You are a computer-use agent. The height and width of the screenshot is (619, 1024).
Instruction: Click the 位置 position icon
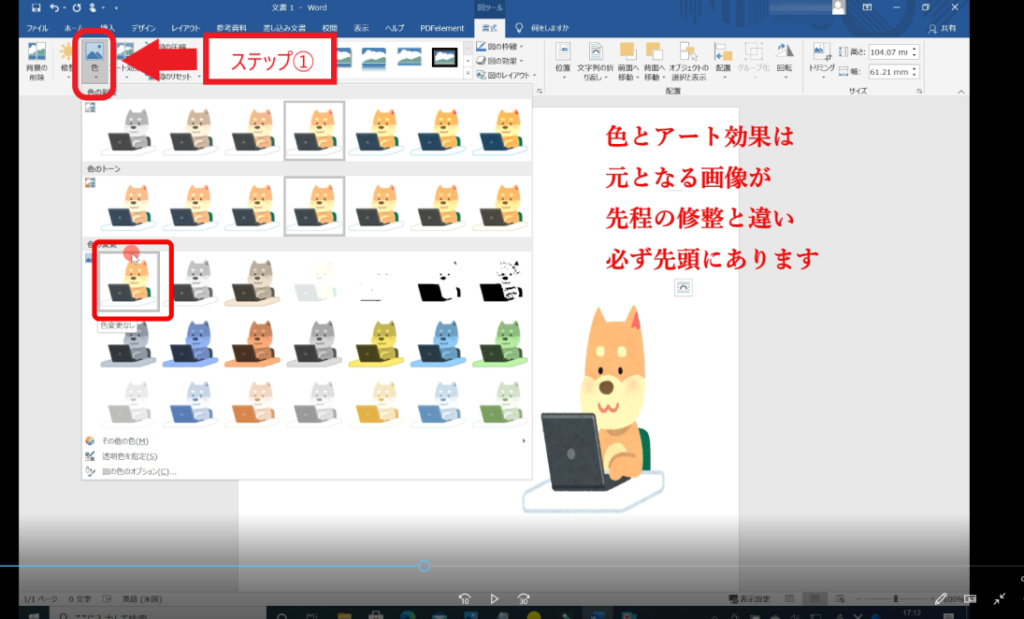tap(563, 60)
